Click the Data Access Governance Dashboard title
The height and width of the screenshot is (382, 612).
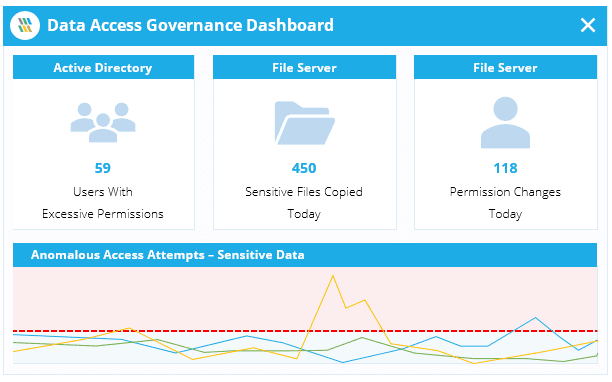pyautogui.click(x=190, y=25)
